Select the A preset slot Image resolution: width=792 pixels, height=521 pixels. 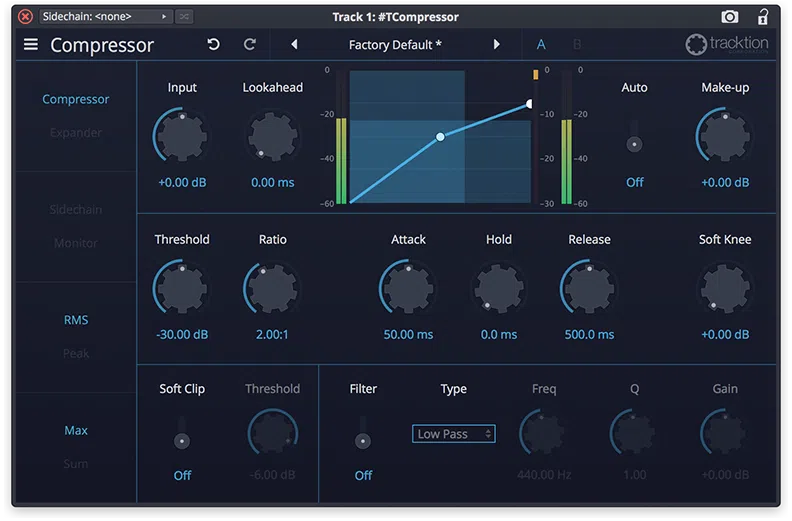point(541,44)
